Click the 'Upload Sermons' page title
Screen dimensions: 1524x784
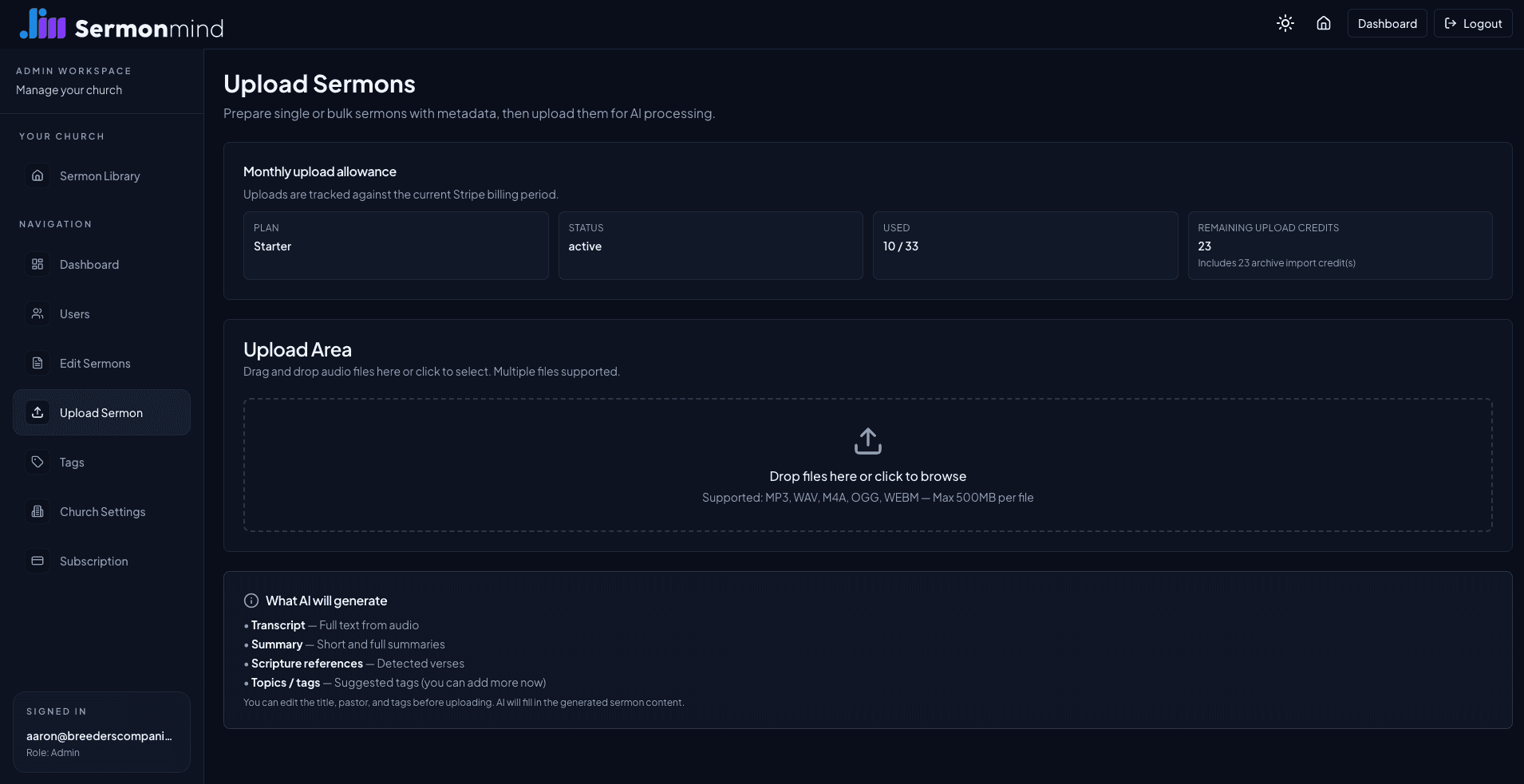coord(319,84)
